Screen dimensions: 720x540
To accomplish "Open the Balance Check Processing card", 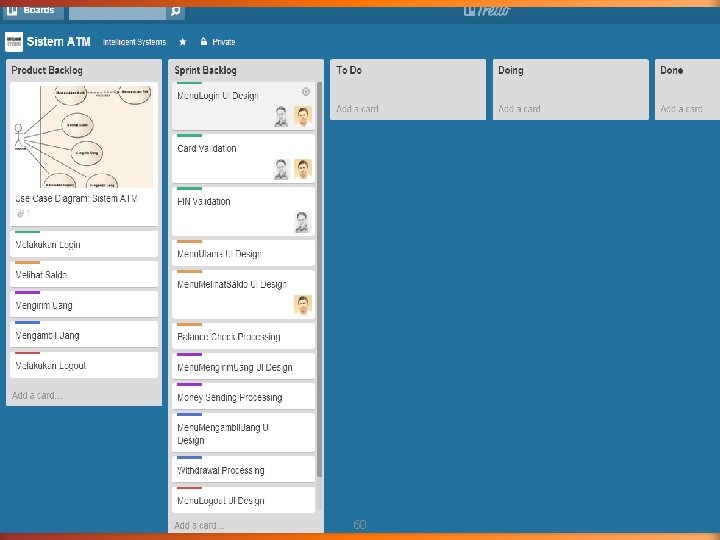I will click(243, 336).
